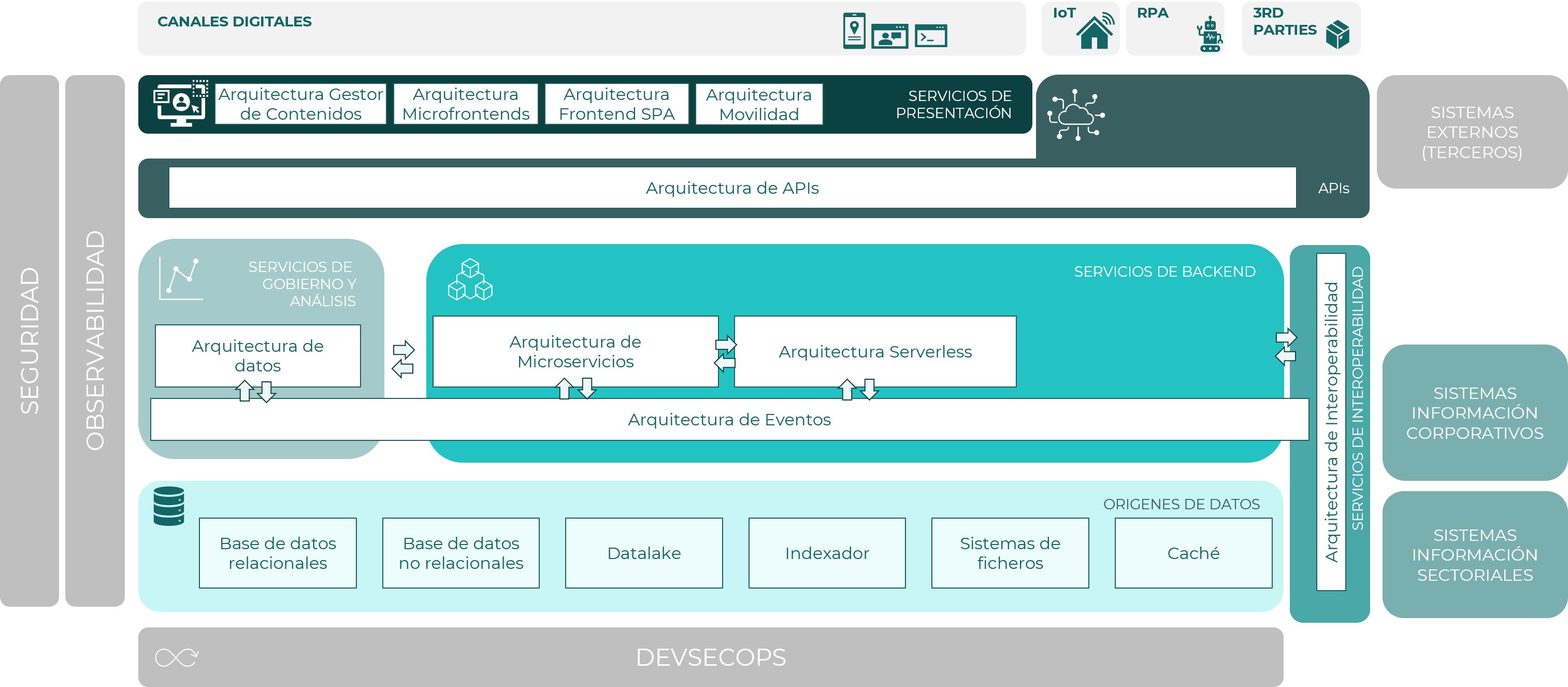Select Arquitectura Microfrontends box
1568x687 pixels.
pyautogui.click(x=466, y=104)
